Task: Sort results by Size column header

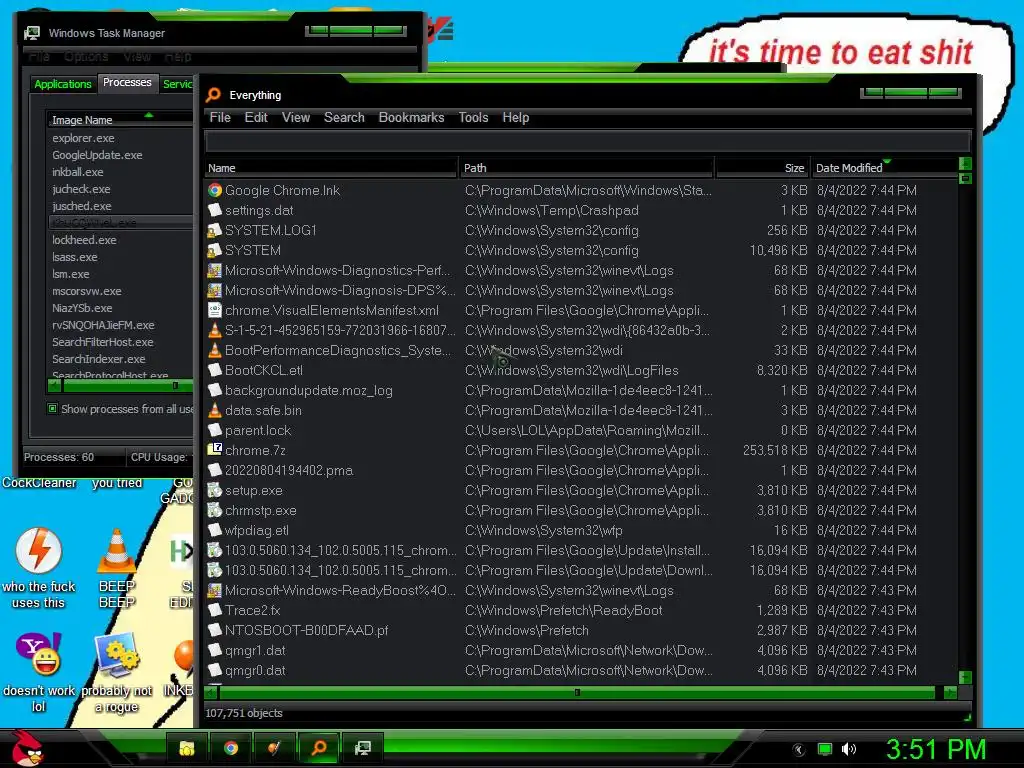Action: coord(762,168)
